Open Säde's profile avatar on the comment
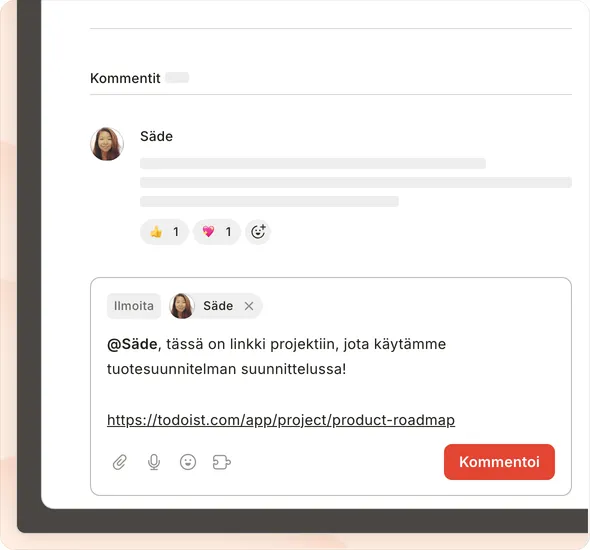The image size is (590, 550). [x=107, y=144]
